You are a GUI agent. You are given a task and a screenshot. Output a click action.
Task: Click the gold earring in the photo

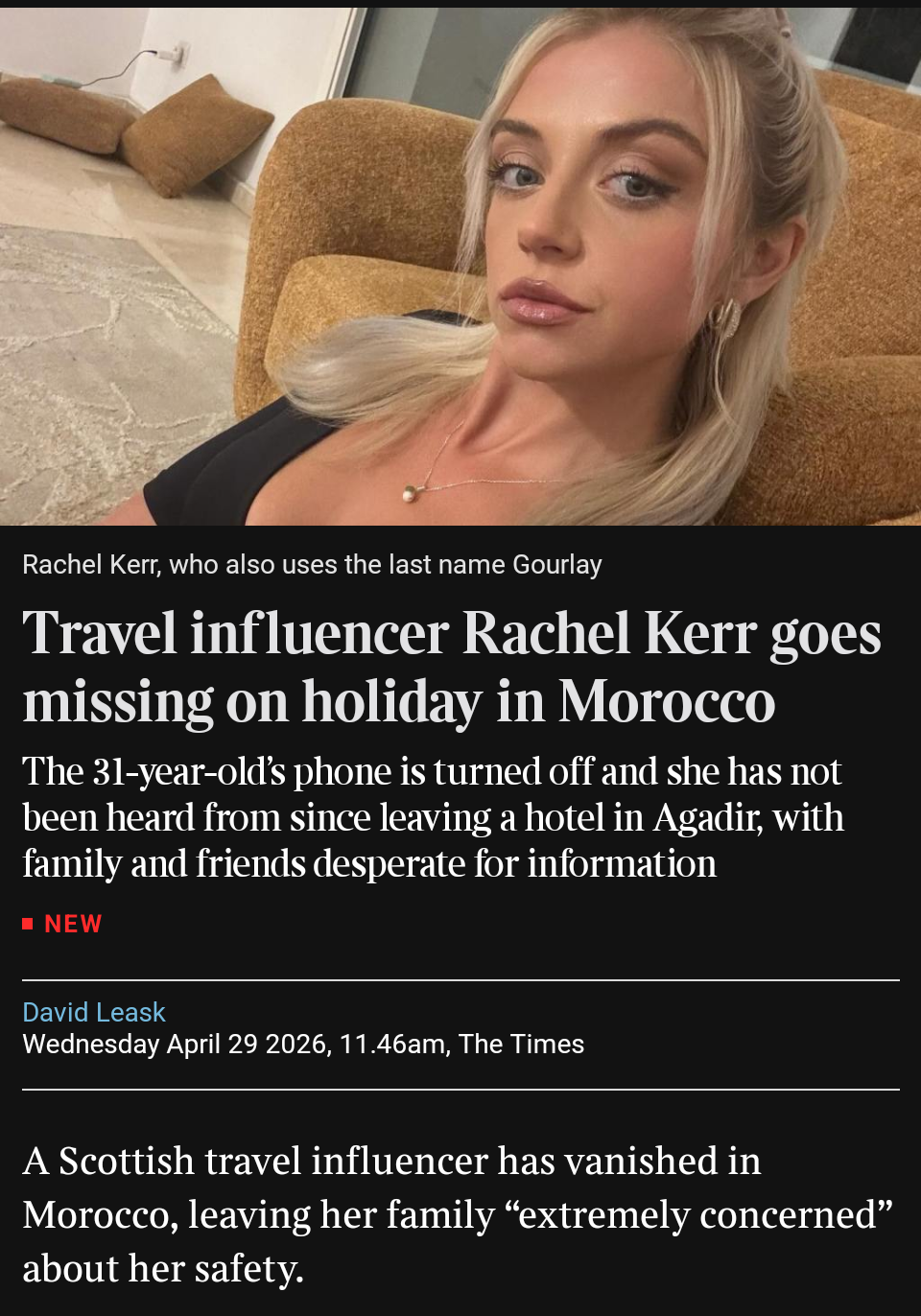click(723, 317)
